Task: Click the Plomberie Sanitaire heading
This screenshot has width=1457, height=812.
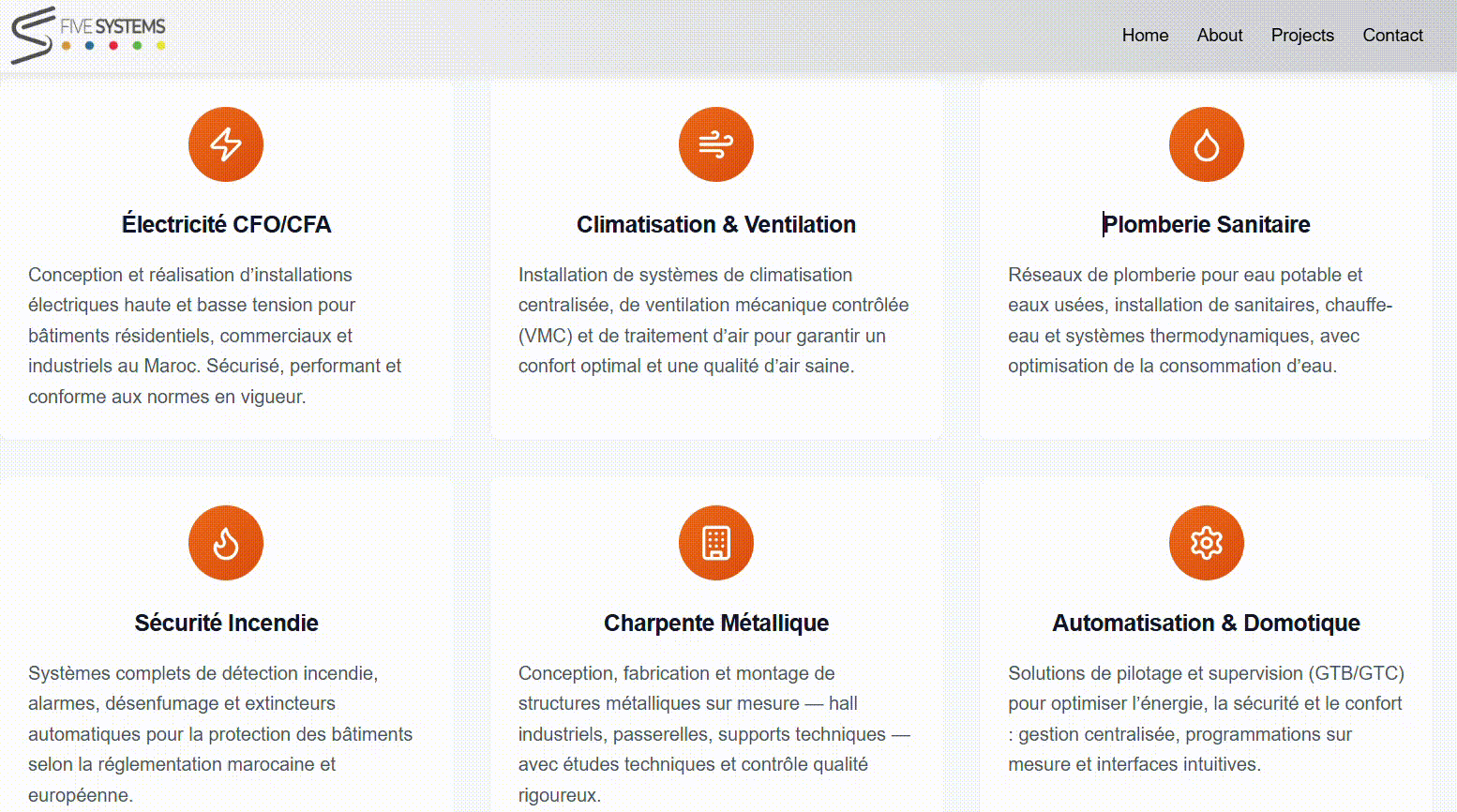Action: point(1207,224)
